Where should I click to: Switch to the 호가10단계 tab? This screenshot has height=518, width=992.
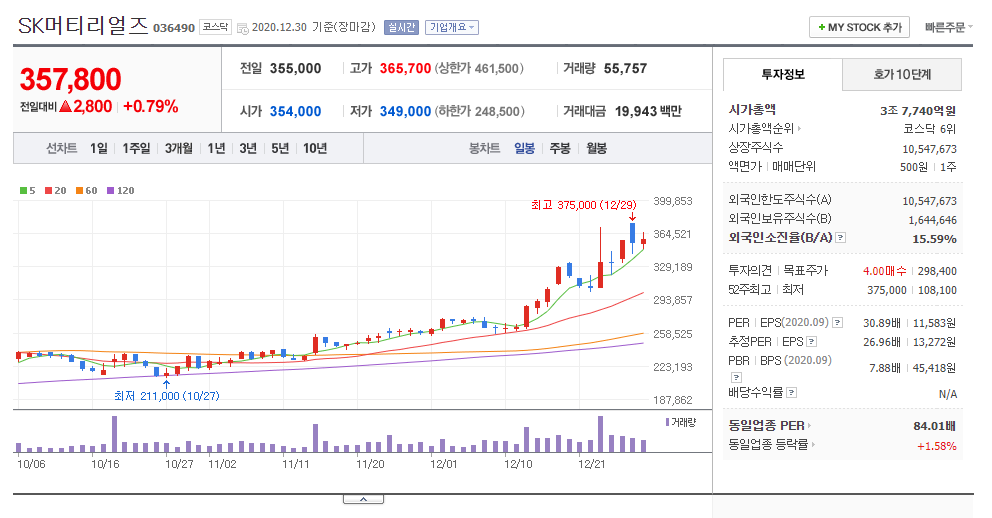click(x=902, y=75)
